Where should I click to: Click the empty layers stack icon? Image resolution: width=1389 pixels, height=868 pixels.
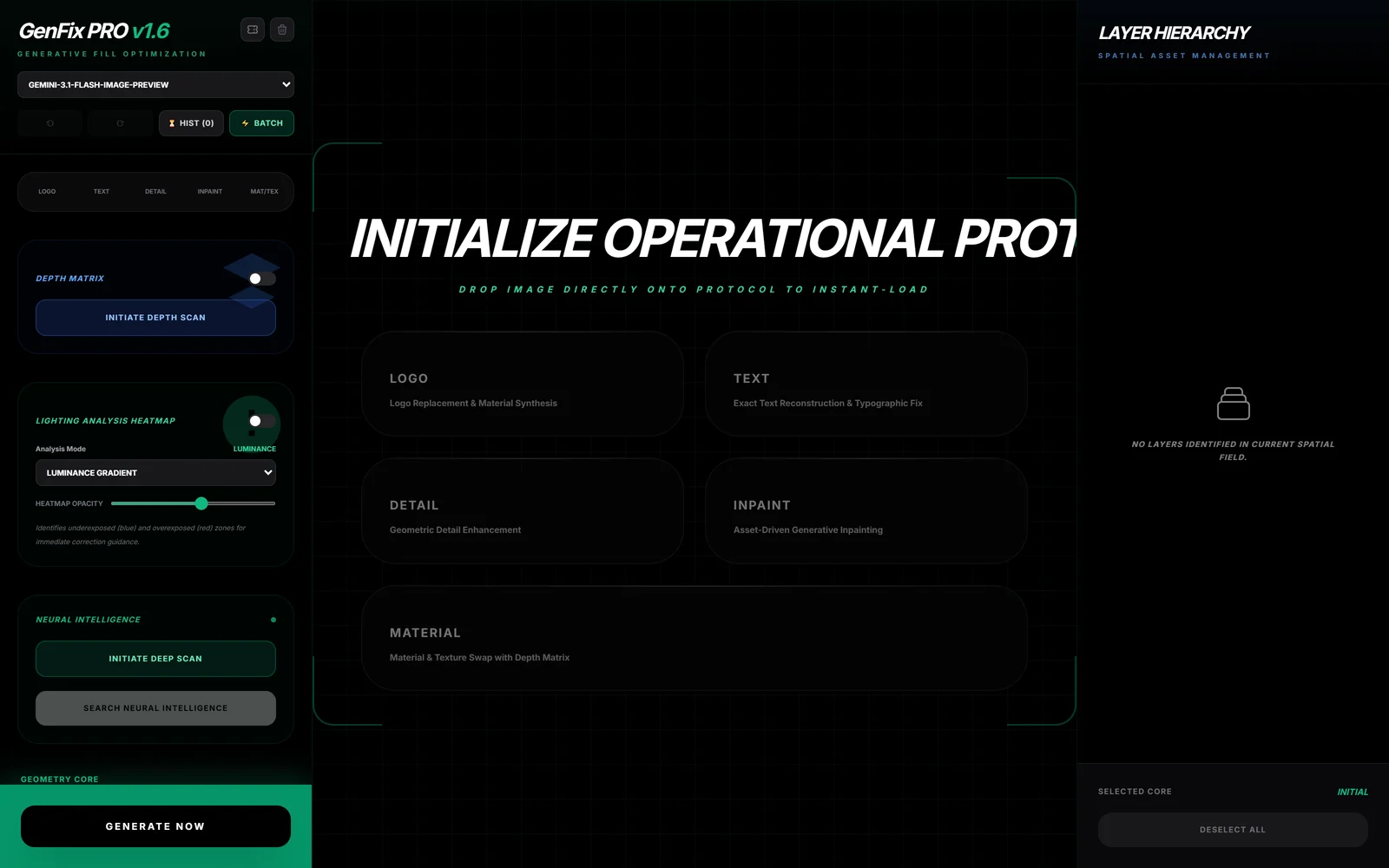coord(1233,404)
